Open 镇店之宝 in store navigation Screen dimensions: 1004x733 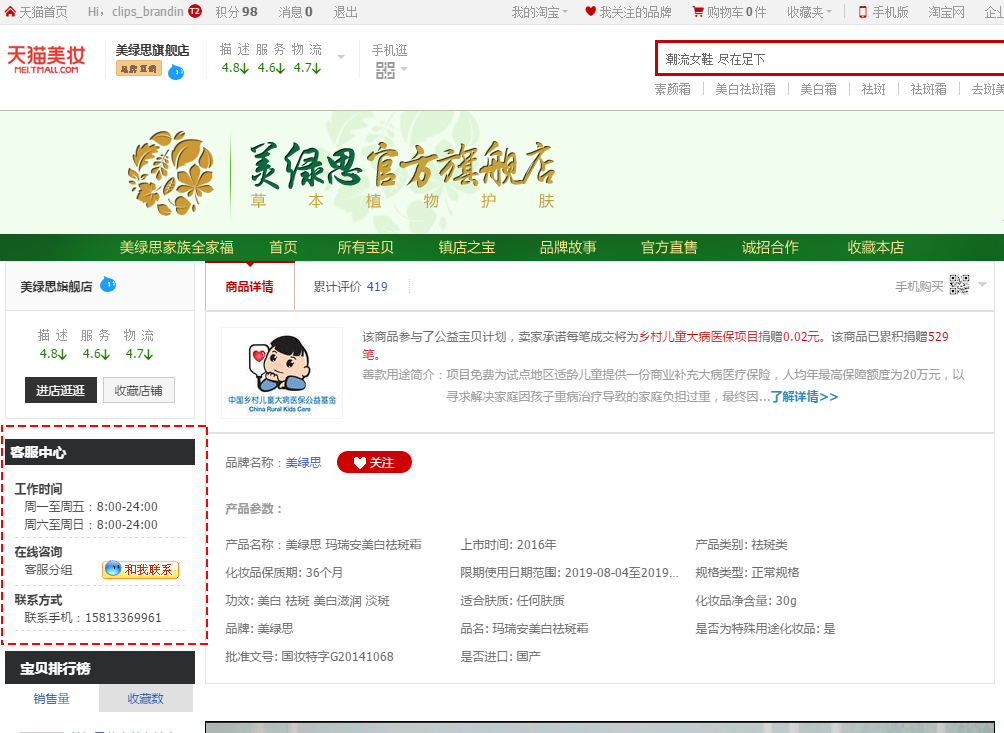click(x=467, y=247)
